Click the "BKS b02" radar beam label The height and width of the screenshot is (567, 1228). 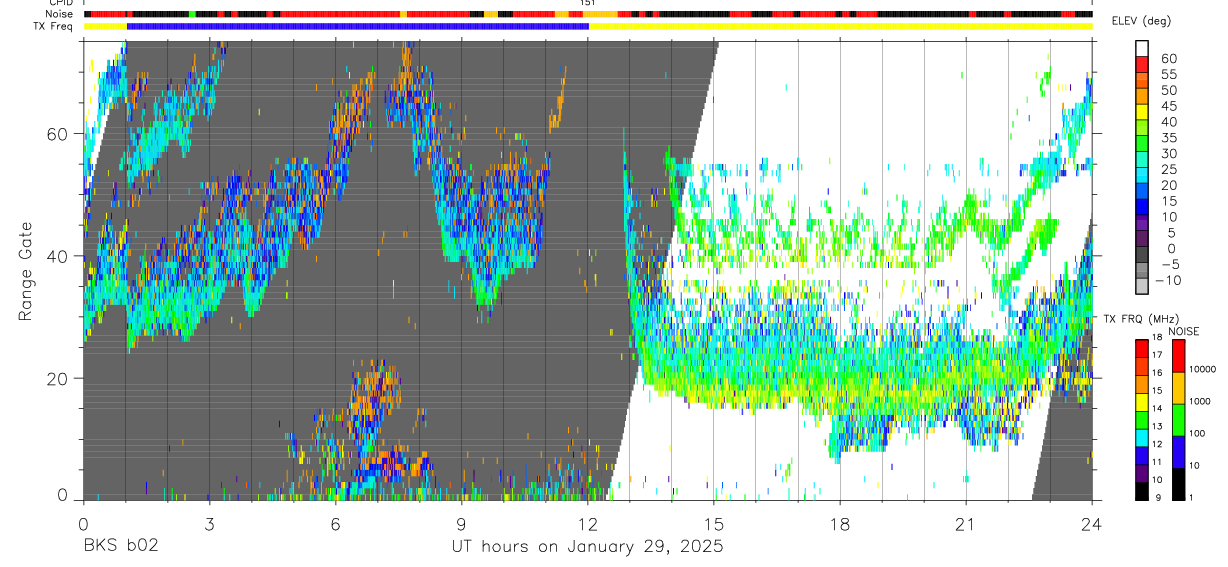click(x=120, y=547)
